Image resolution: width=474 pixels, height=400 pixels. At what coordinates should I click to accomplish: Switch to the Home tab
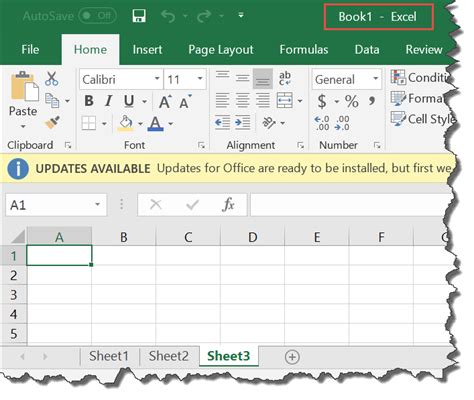pyautogui.click(x=90, y=49)
